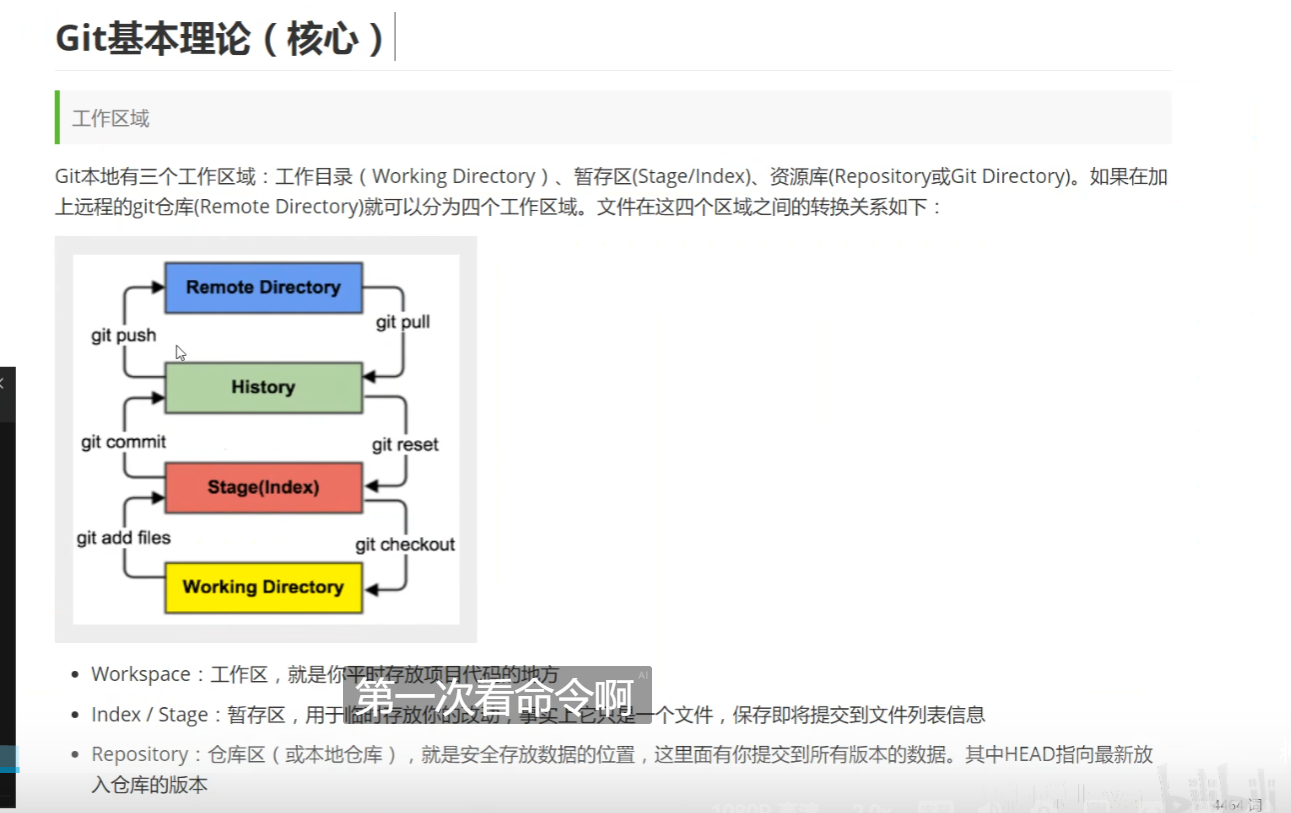The height and width of the screenshot is (813, 1291).
Task: Click the git commit label in diagram
Action: coord(124,442)
